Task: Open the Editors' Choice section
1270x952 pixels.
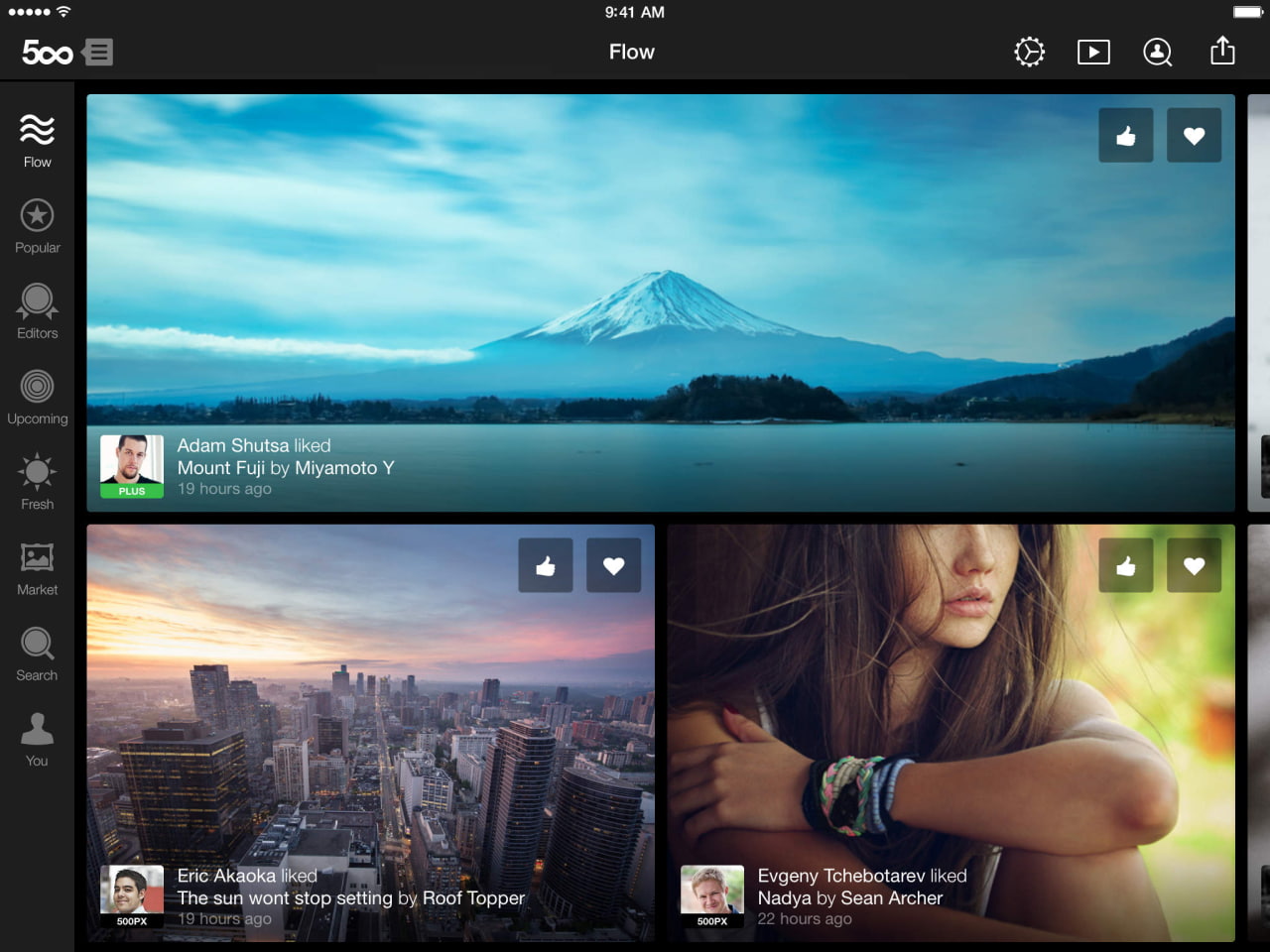Action: click(36, 309)
